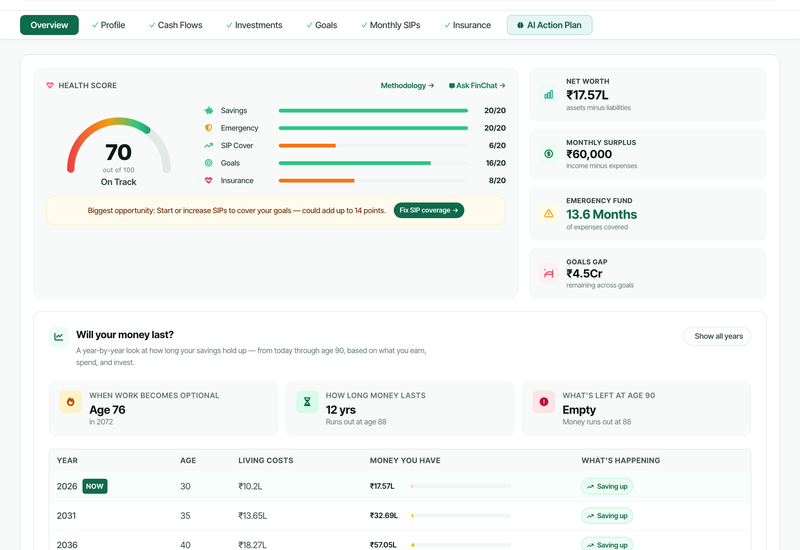Click the Goals target icon
The height and width of the screenshot is (550, 800).
(x=209, y=163)
